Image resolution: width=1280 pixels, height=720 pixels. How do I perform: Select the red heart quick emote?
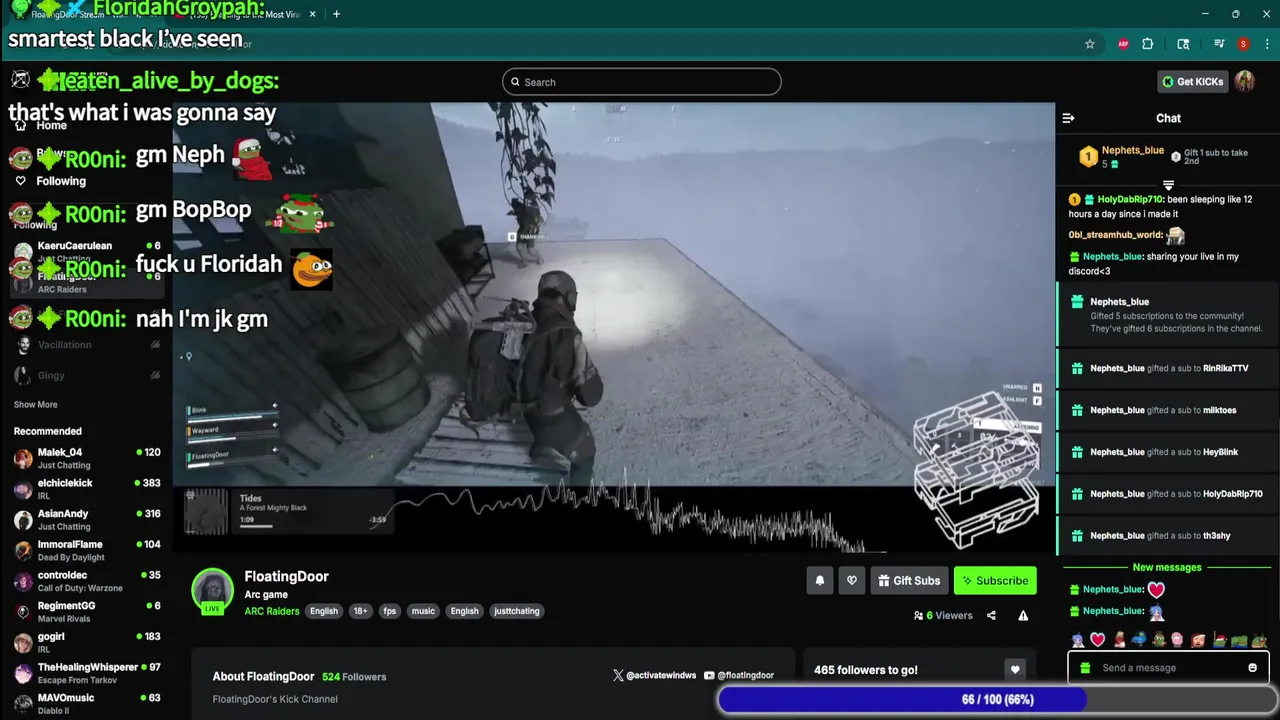tap(1097, 640)
